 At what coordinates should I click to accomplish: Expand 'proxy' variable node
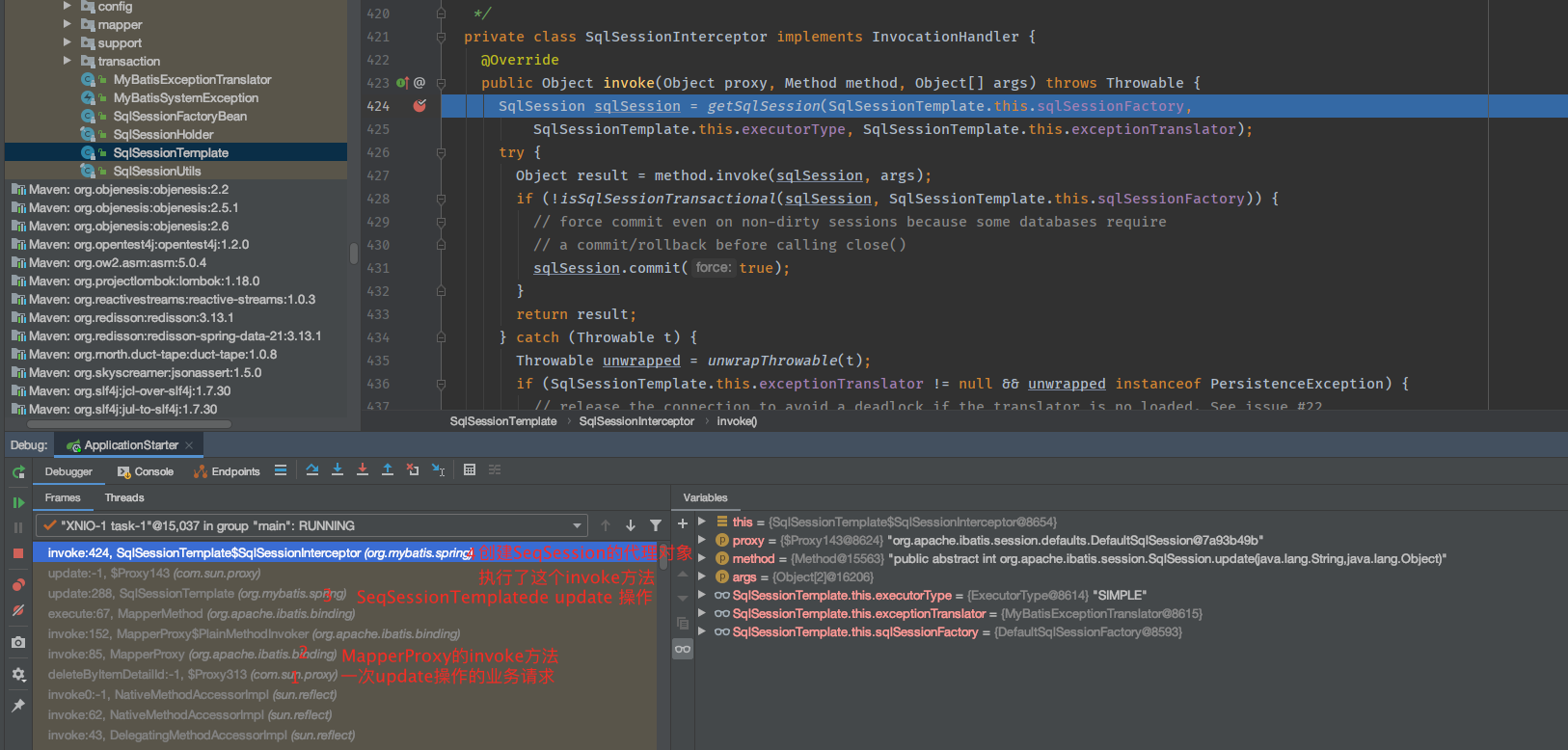click(x=702, y=540)
